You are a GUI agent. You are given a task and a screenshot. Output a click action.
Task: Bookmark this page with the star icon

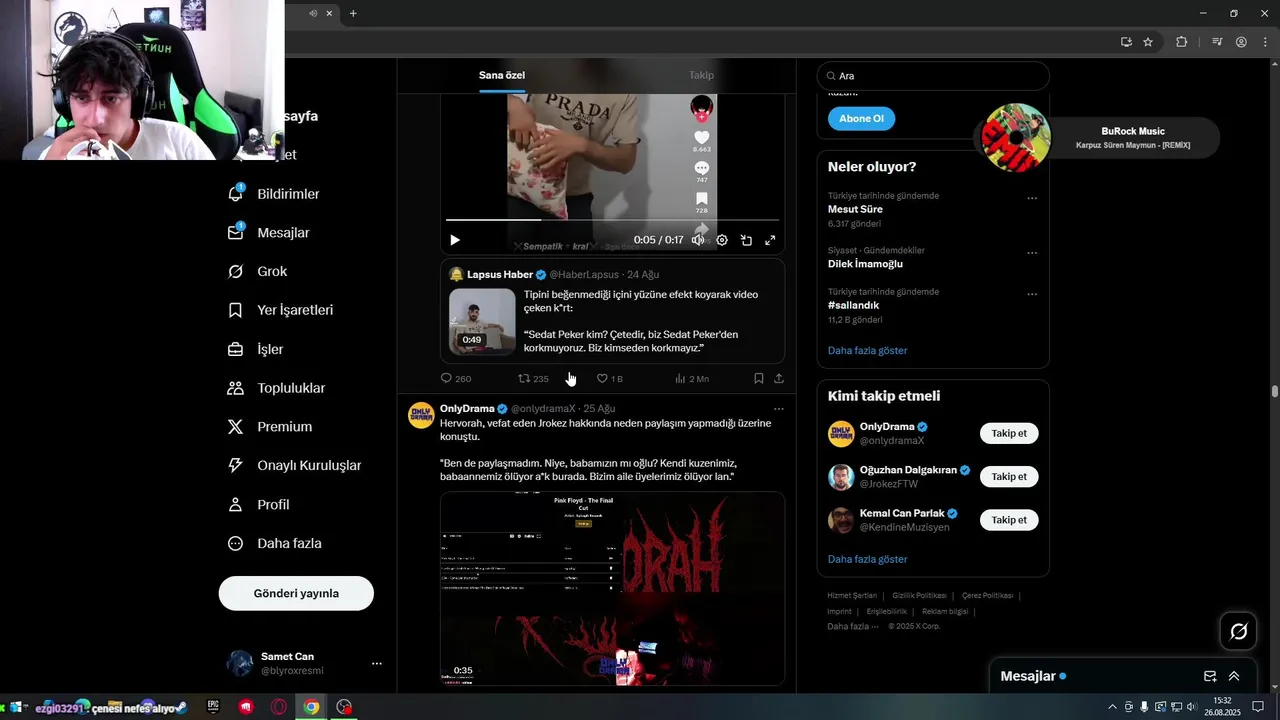click(x=1148, y=42)
